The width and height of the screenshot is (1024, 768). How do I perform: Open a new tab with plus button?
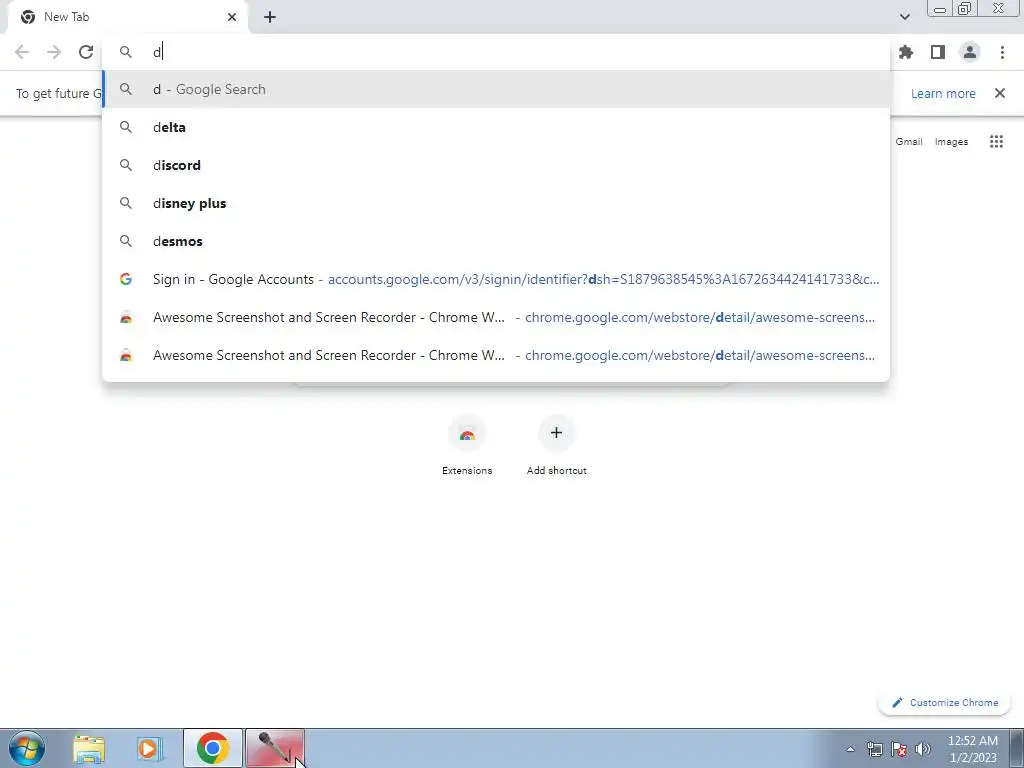coord(270,17)
